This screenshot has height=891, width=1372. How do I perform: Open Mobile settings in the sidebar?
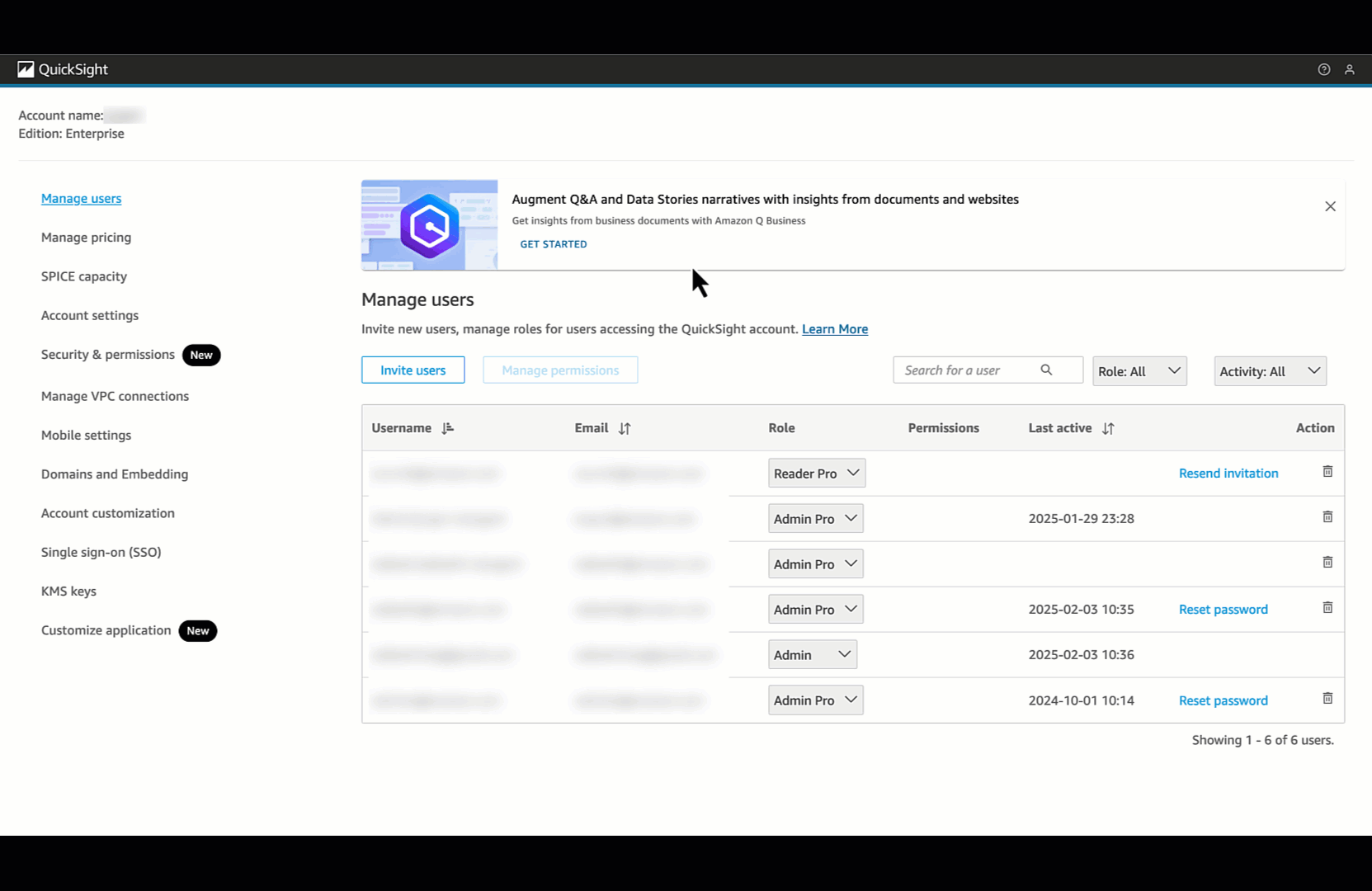[x=86, y=436]
